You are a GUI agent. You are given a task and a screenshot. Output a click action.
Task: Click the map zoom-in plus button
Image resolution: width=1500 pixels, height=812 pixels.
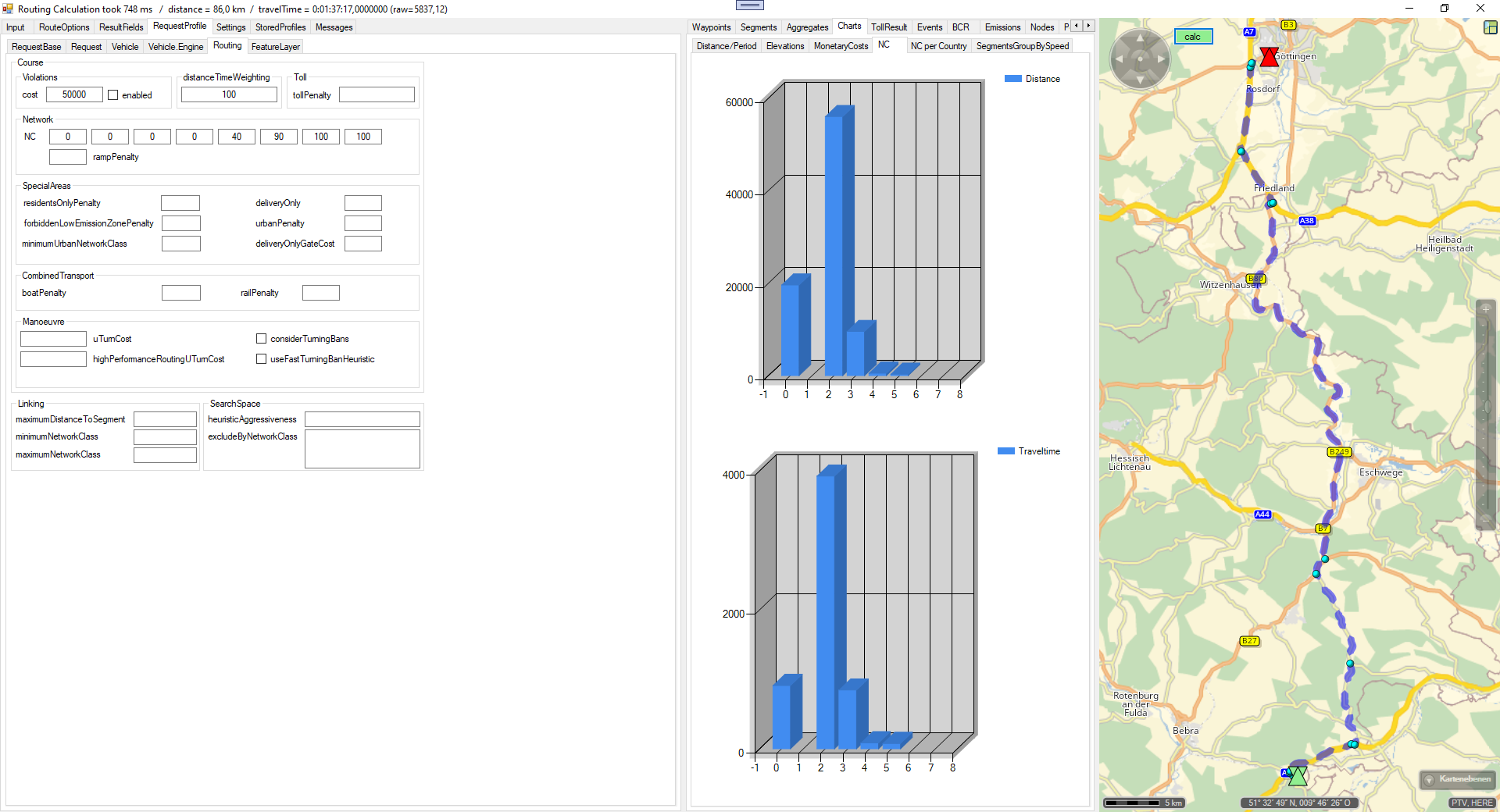pyautogui.click(x=1485, y=308)
